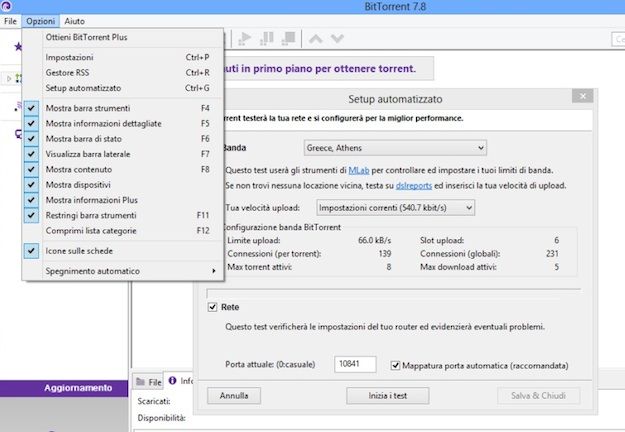Click the Scaricati label
The image size is (625, 432).
pyautogui.click(x=154, y=401)
